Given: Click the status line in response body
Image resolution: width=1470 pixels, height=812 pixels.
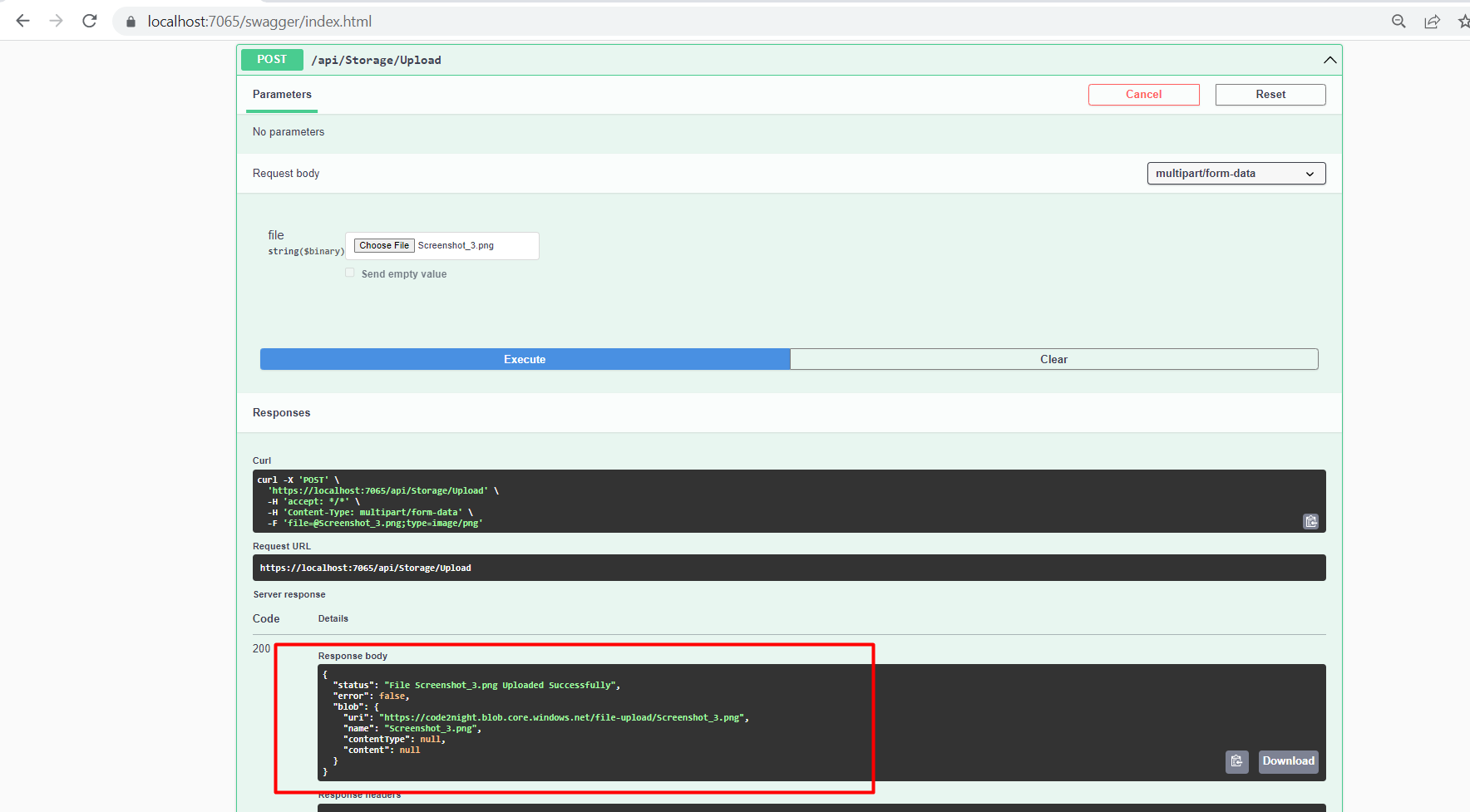Looking at the screenshot, I should [x=476, y=685].
